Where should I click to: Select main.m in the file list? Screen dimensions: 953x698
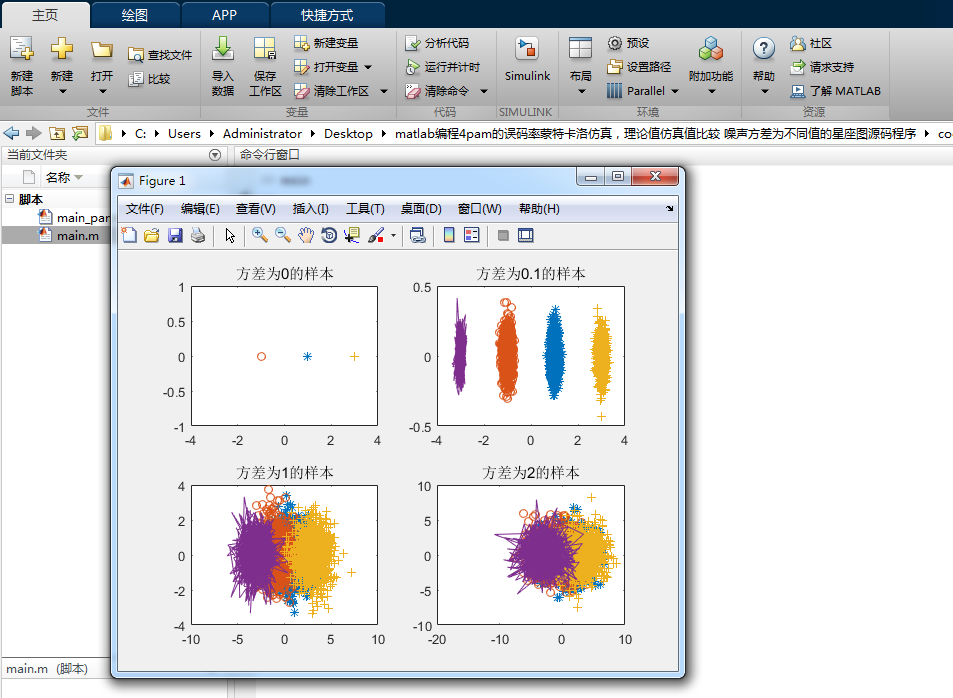(78, 236)
